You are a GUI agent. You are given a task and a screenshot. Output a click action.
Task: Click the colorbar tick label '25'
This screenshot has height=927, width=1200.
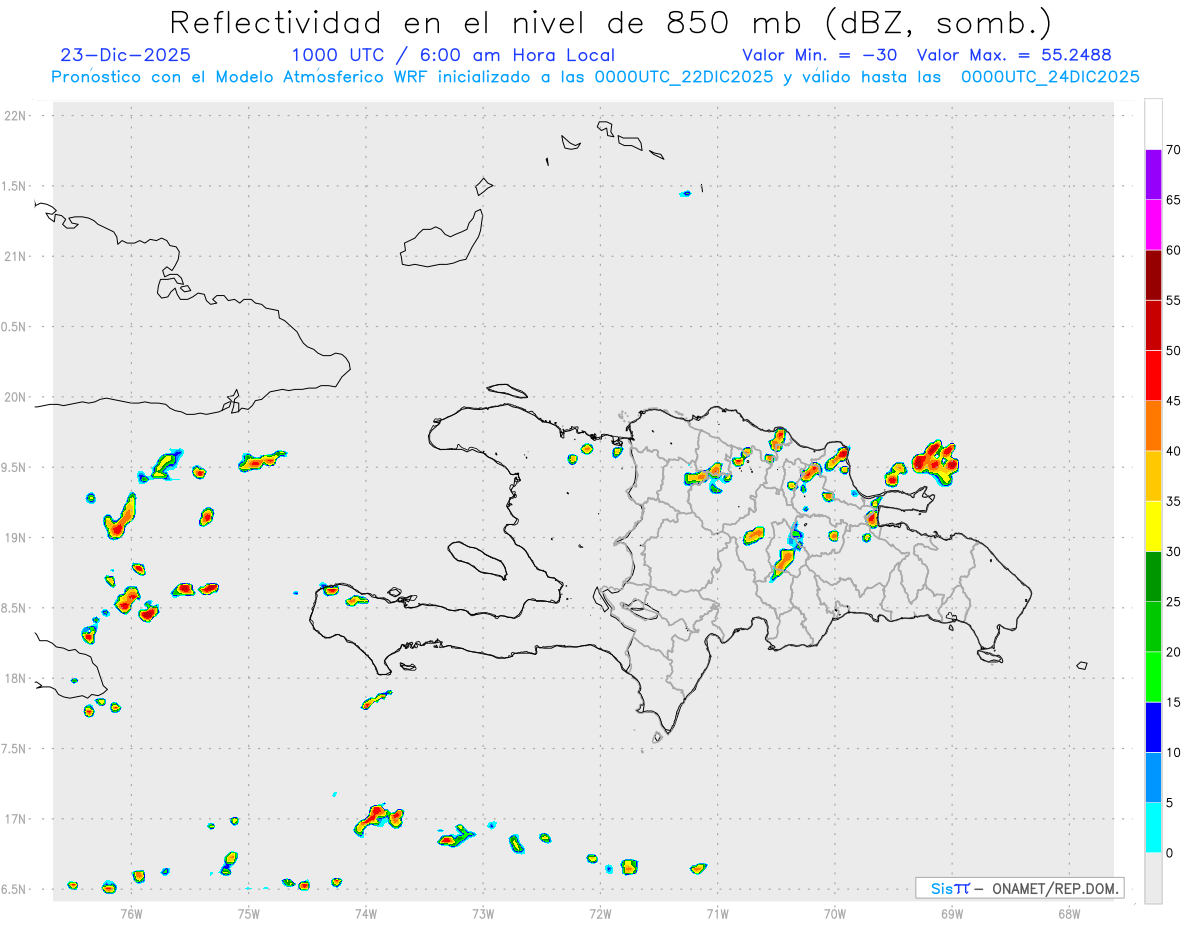coord(1173,601)
